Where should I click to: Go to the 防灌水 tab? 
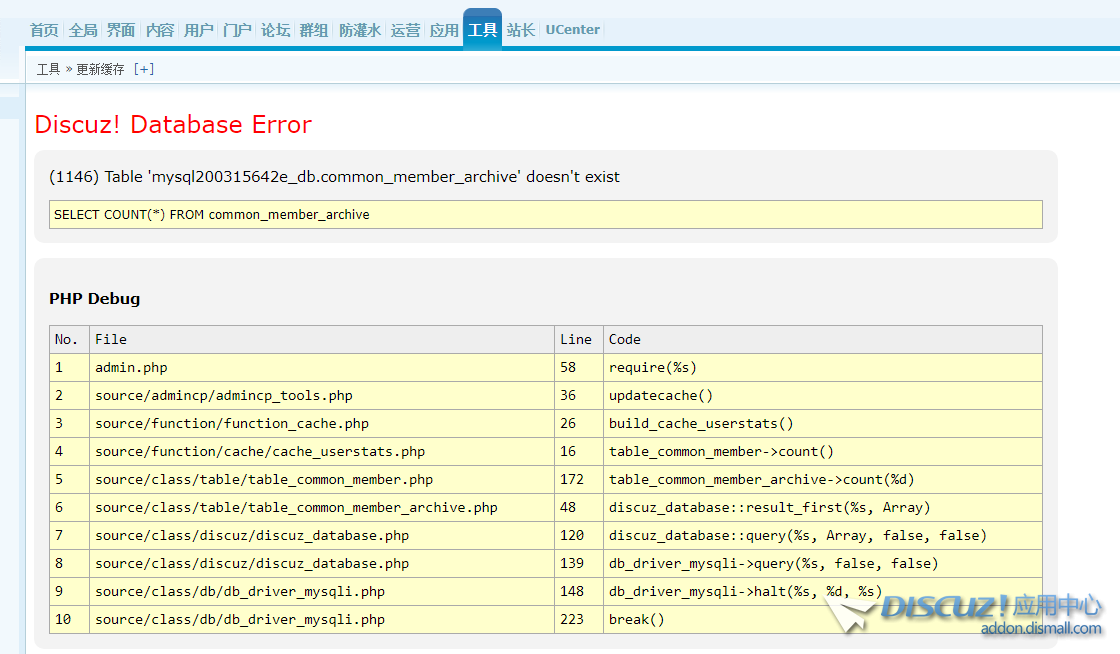click(360, 30)
